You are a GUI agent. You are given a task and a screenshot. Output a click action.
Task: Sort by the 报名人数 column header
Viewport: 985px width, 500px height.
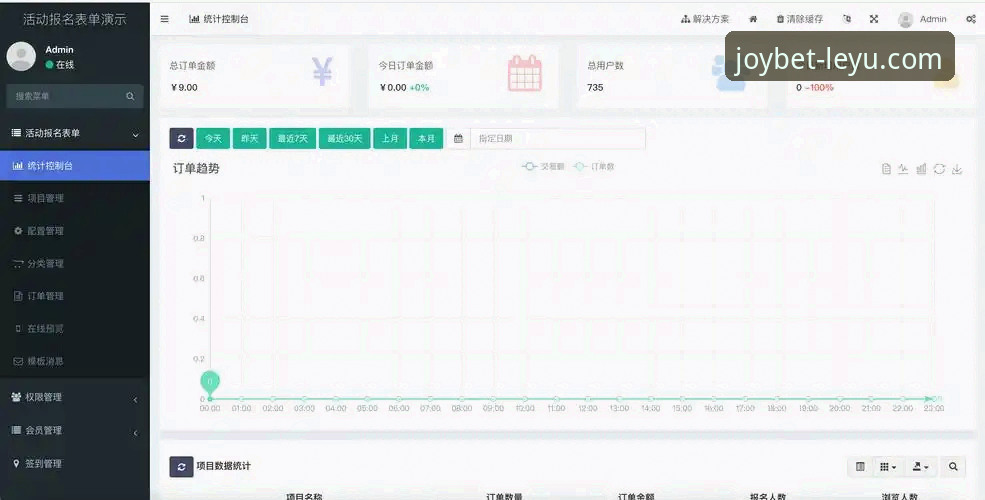coord(768,496)
